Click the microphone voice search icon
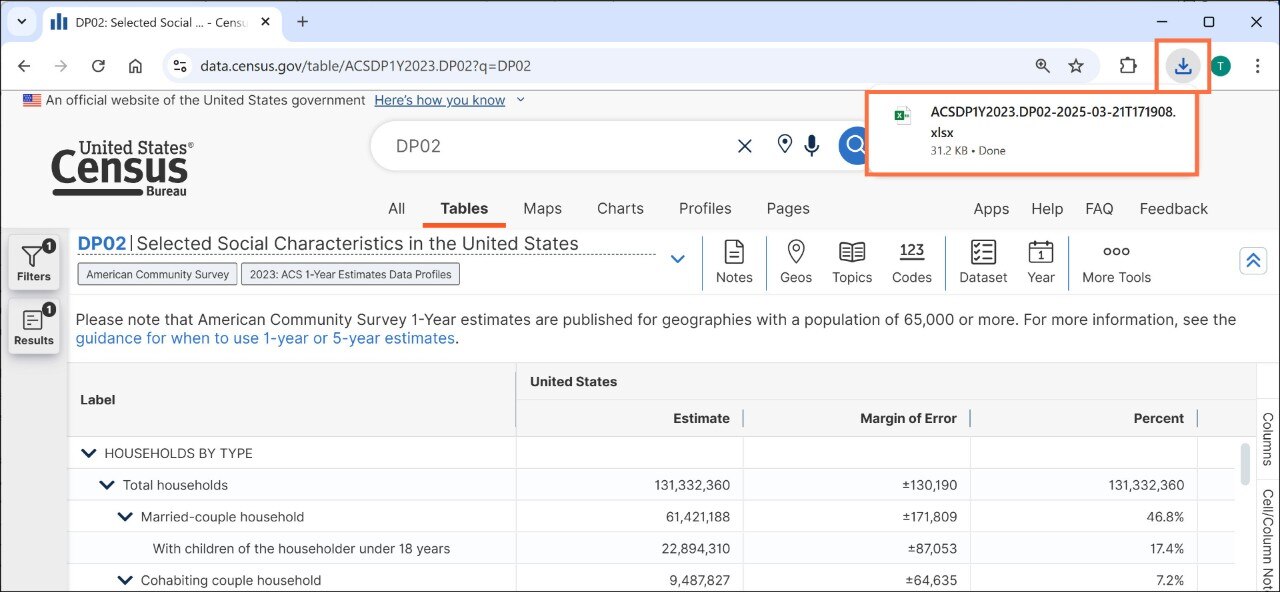This screenshot has width=1280, height=592. pyautogui.click(x=812, y=146)
